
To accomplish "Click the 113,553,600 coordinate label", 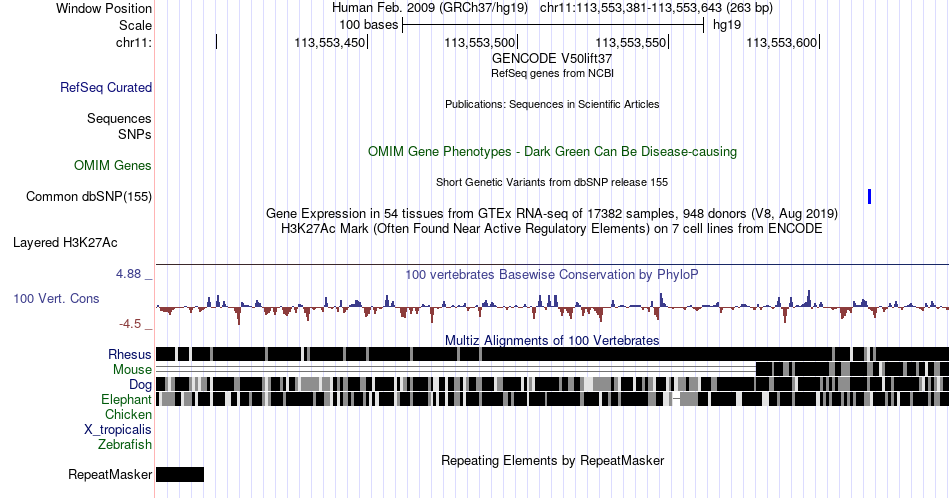I will point(781,42).
